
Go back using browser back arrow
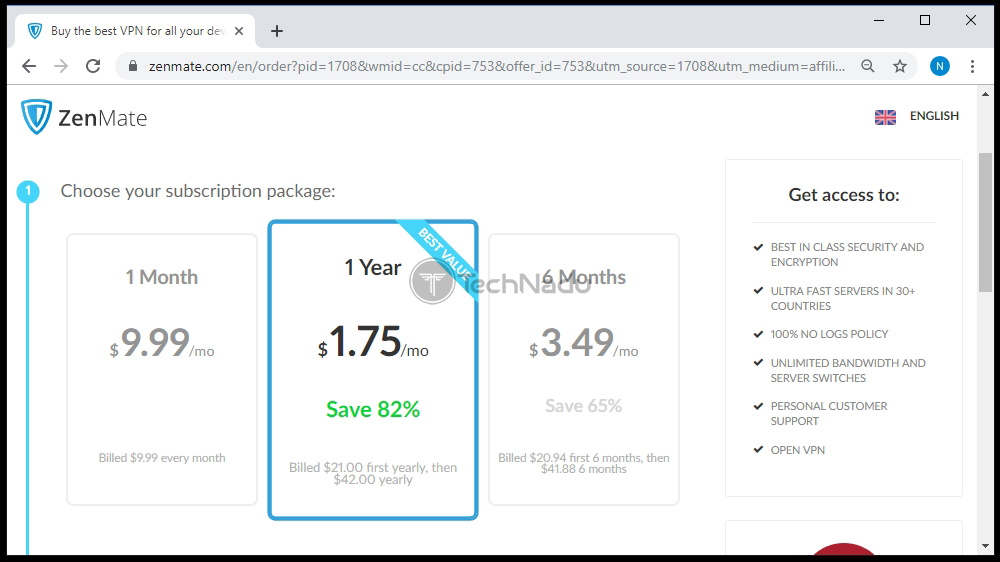coord(29,66)
